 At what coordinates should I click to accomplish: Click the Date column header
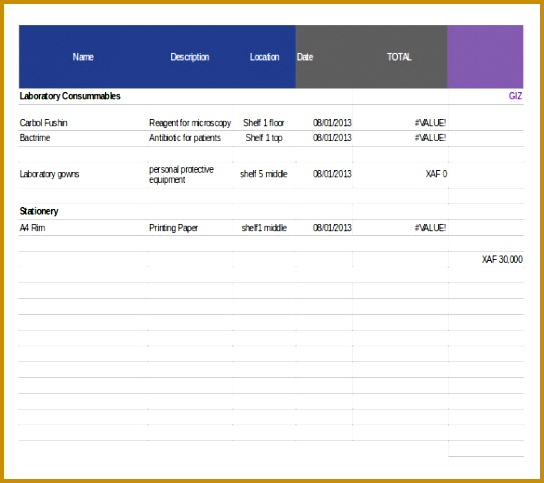305,57
